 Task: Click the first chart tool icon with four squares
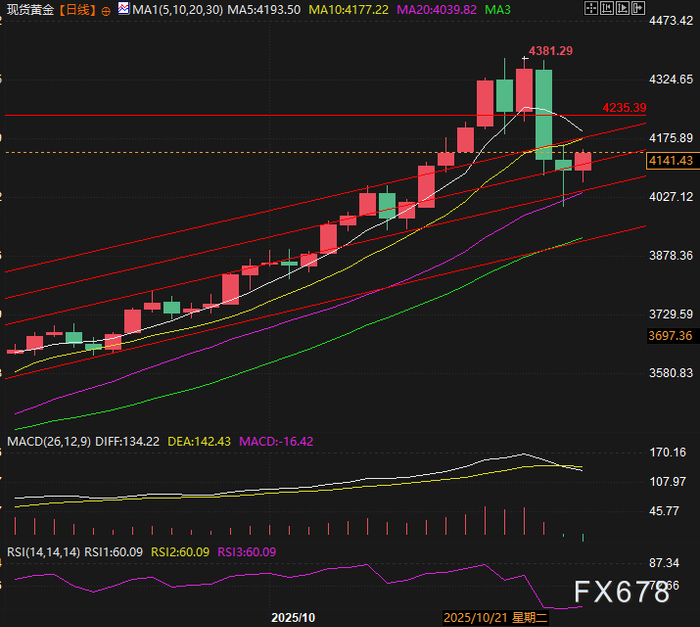591,8
